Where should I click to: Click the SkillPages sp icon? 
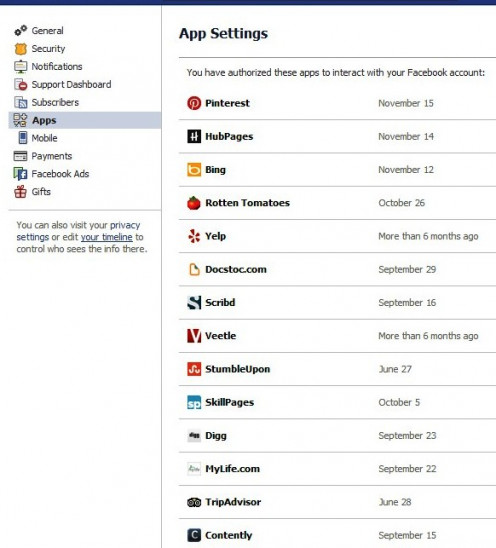[x=194, y=402]
